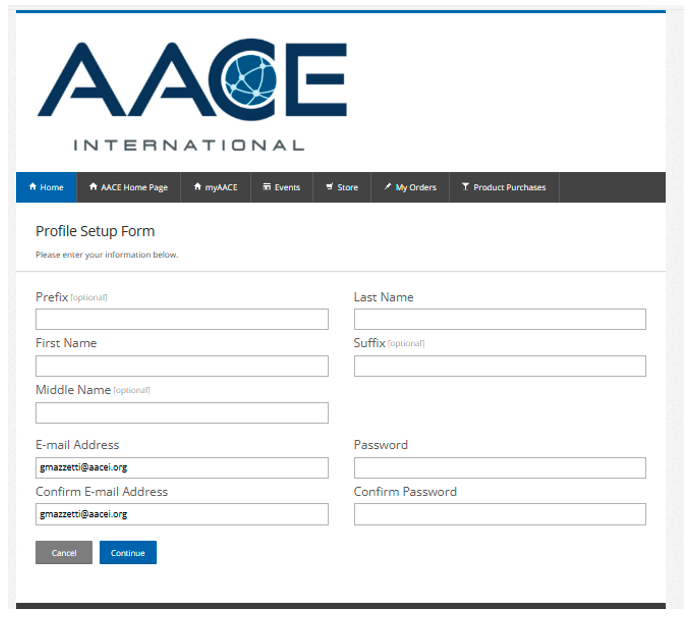Click the Confirm Password field label
697x625 pixels.
point(405,492)
